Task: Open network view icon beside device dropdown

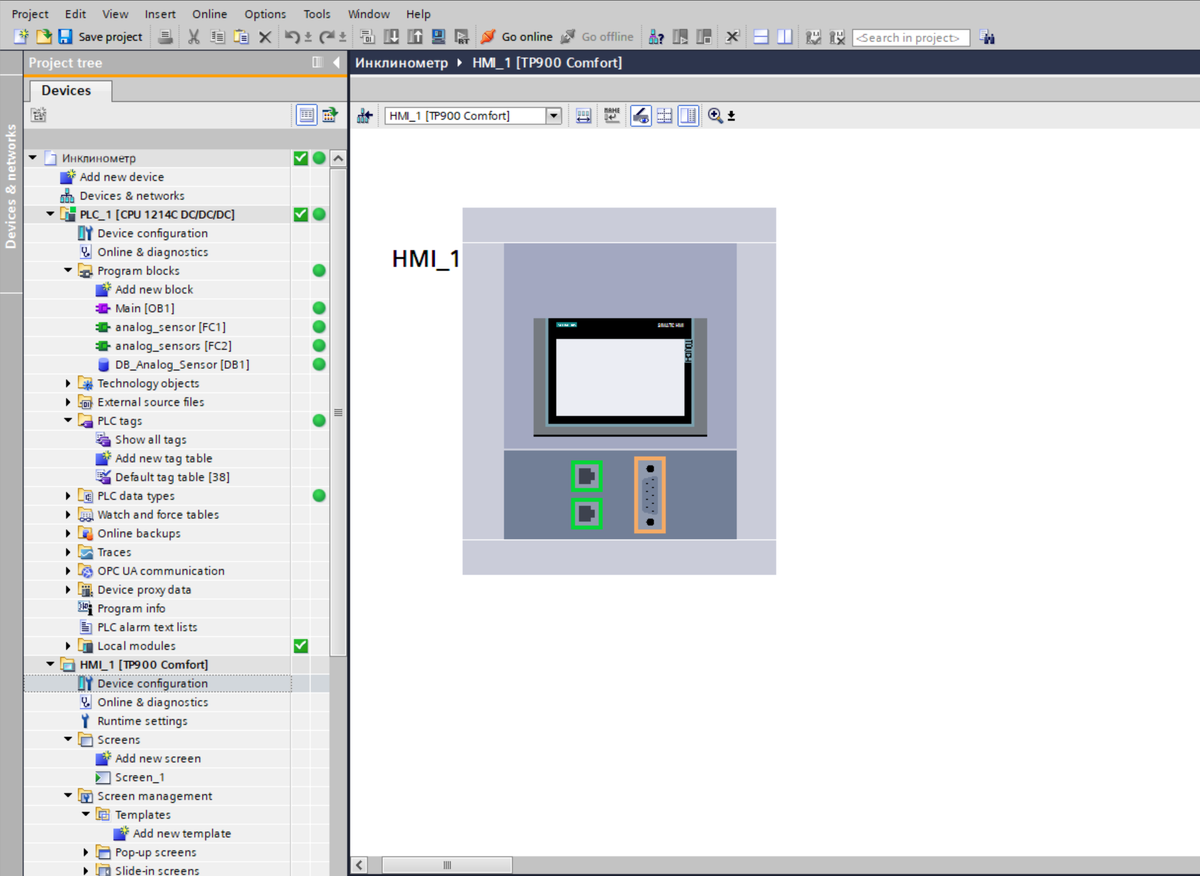Action: tap(365, 116)
